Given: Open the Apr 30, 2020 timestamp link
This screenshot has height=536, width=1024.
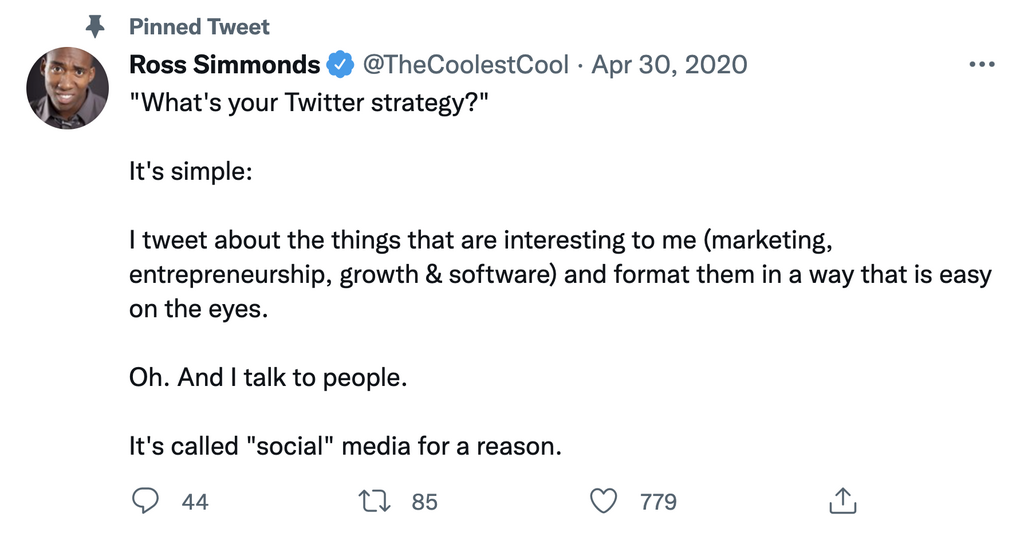Looking at the screenshot, I should [x=669, y=65].
